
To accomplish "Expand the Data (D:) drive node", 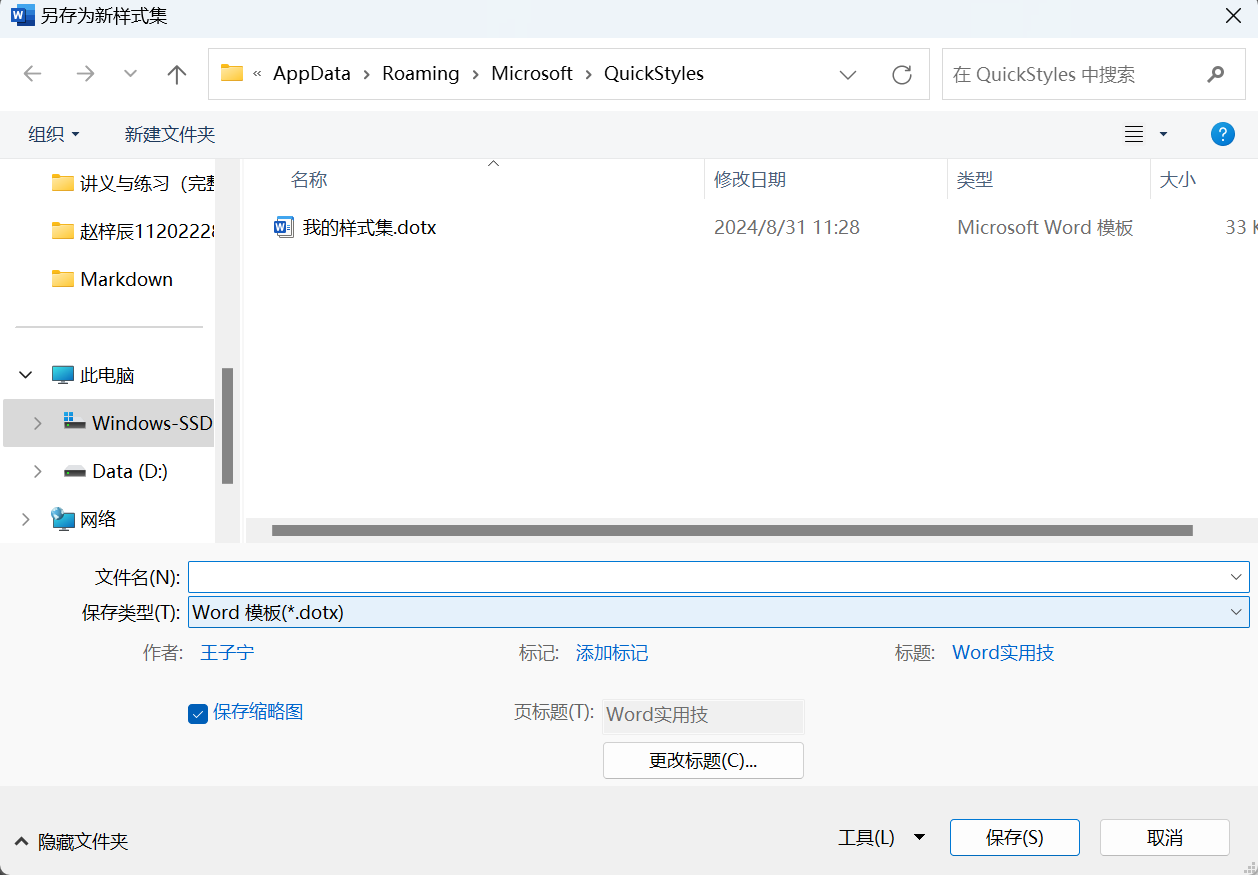I will [x=37, y=471].
